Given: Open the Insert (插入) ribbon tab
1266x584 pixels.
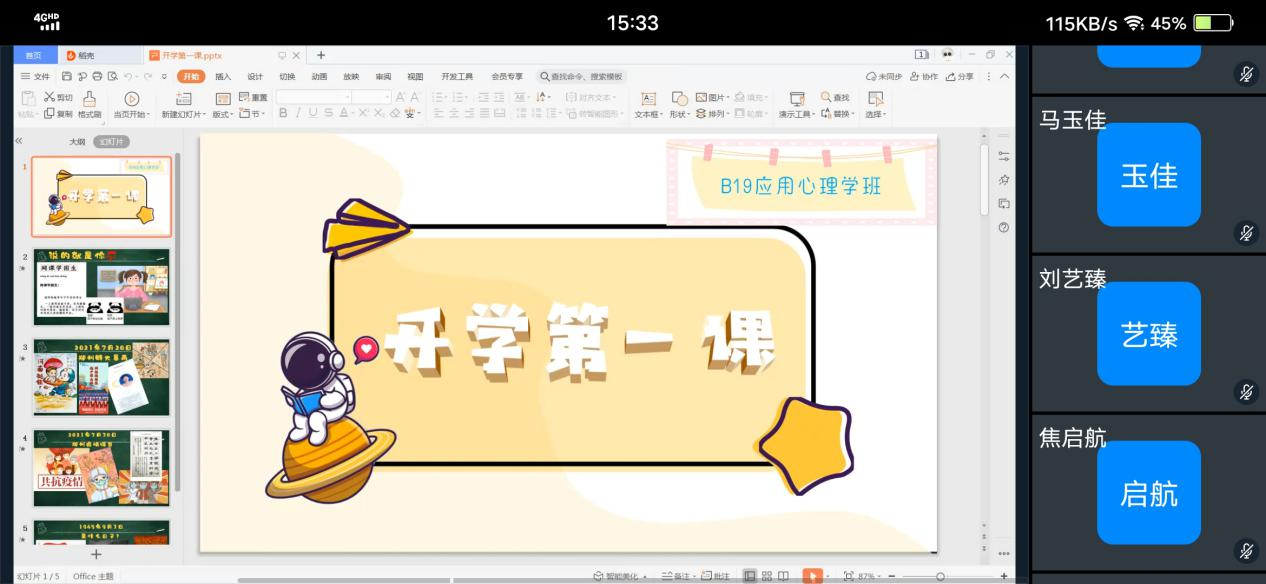Looking at the screenshot, I should tap(223, 76).
